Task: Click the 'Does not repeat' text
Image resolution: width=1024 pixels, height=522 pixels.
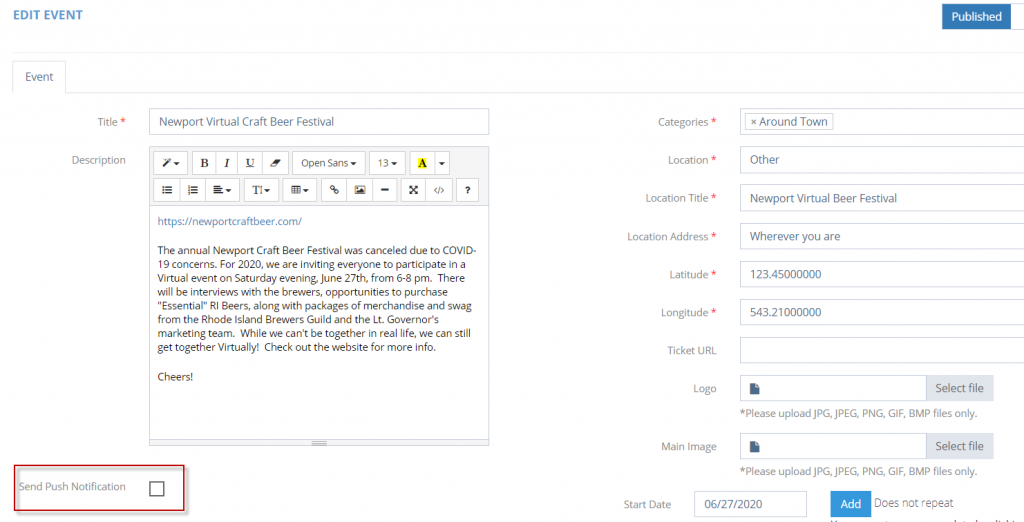Action: (914, 503)
